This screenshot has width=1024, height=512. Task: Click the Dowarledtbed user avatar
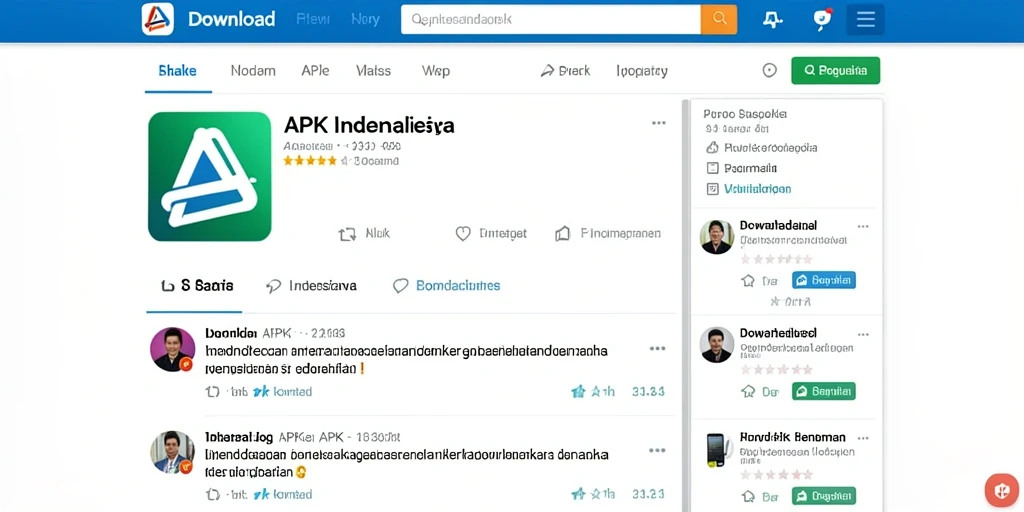click(716, 344)
